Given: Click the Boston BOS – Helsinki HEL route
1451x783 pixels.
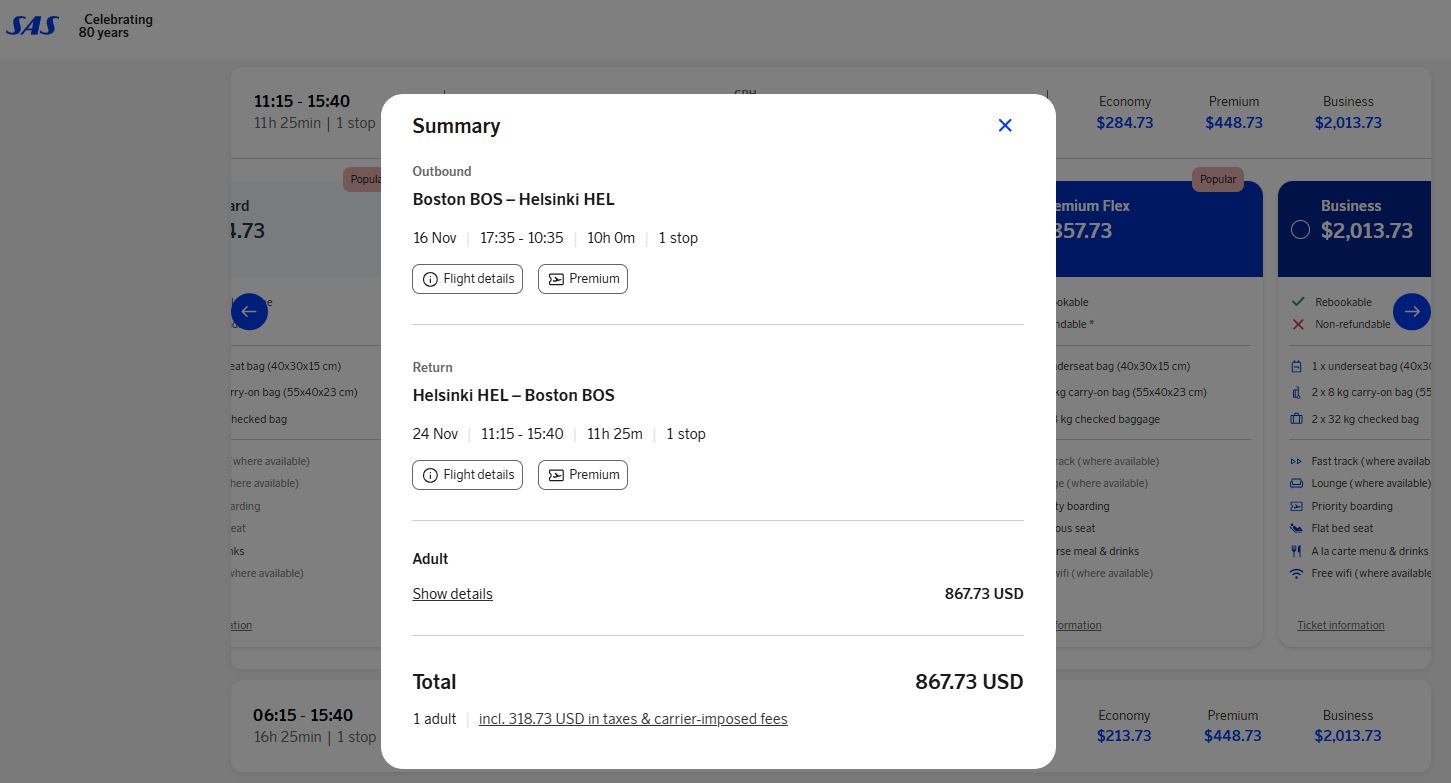Looking at the screenshot, I should [514, 199].
